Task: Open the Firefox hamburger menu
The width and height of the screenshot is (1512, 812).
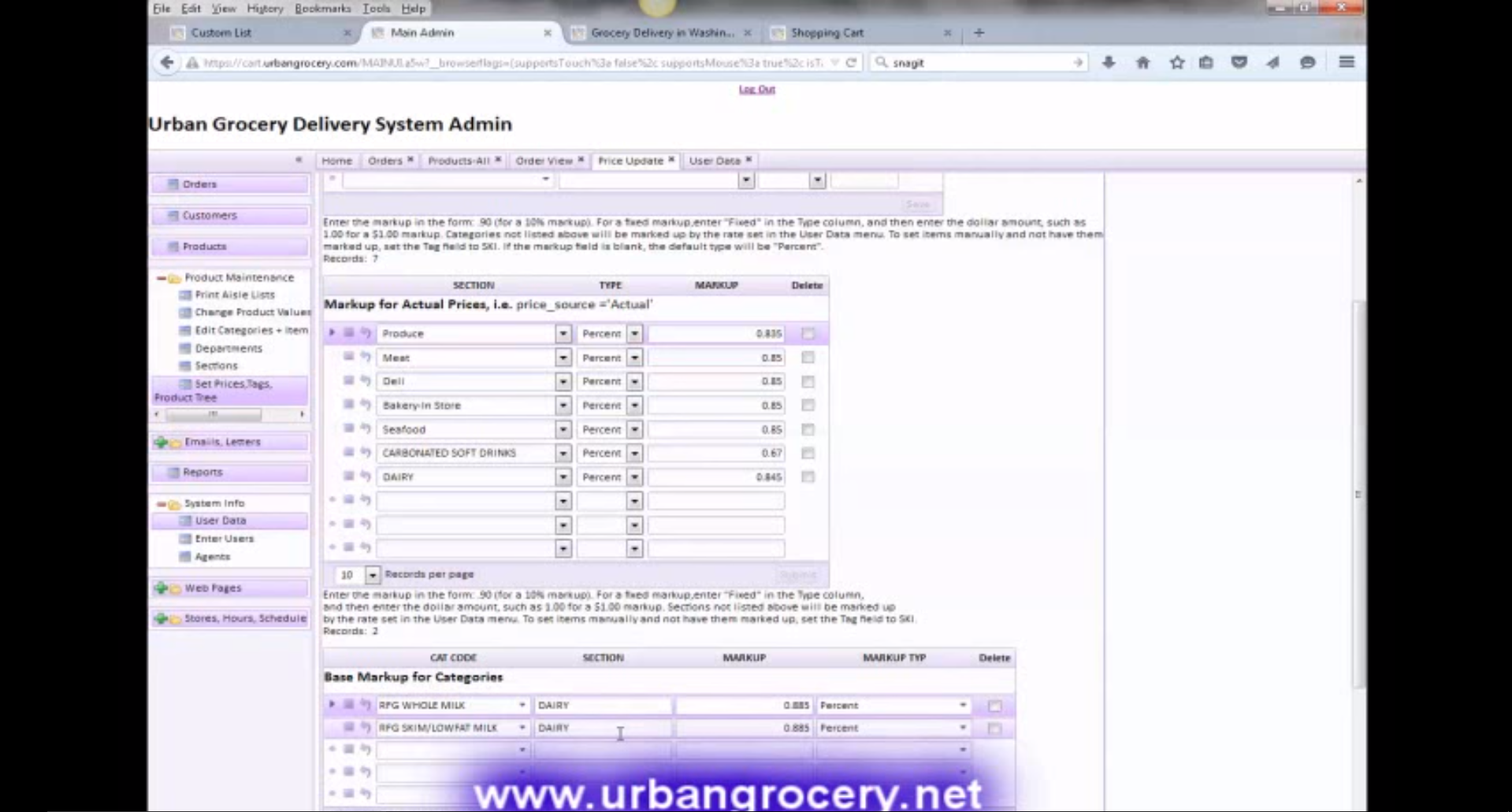Action: 1347,62
